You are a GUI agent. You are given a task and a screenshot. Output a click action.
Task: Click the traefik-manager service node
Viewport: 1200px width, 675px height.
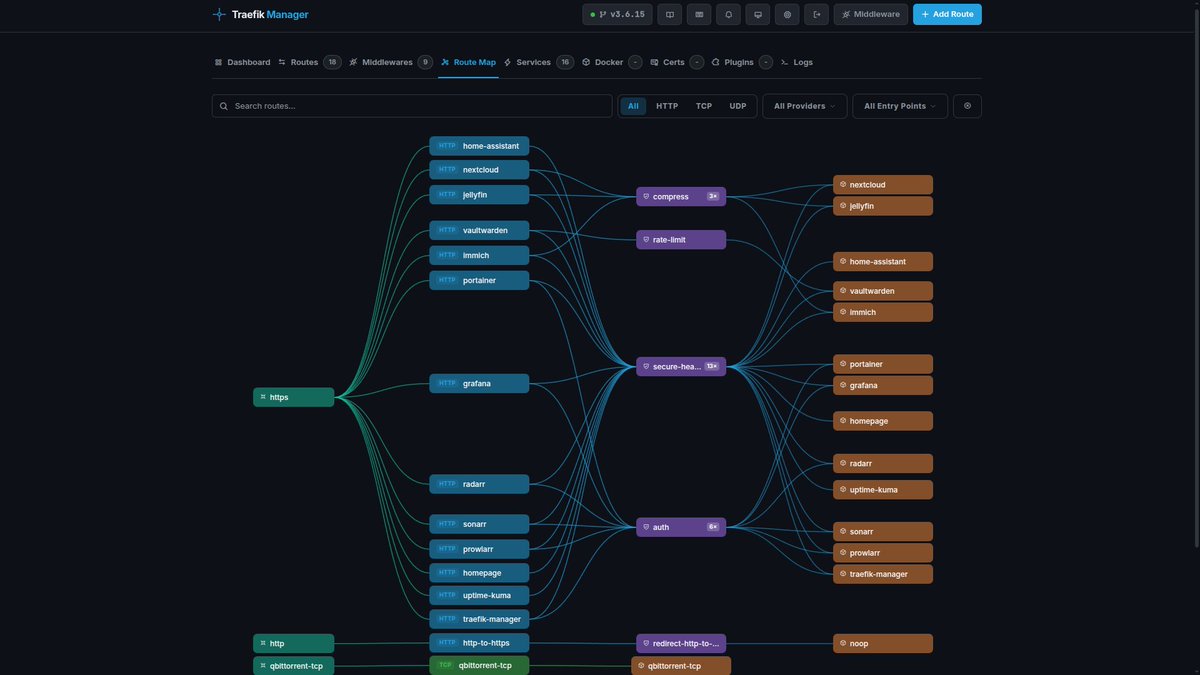point(883,574)
